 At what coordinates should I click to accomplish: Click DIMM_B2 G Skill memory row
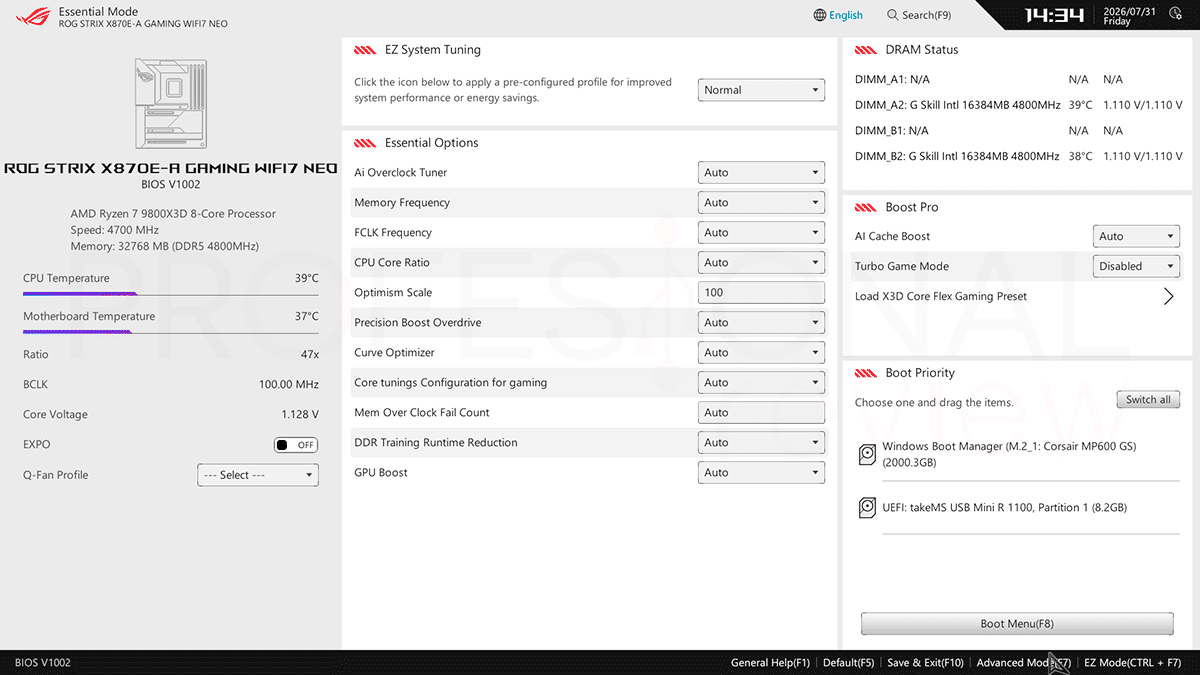[1018, 157]
